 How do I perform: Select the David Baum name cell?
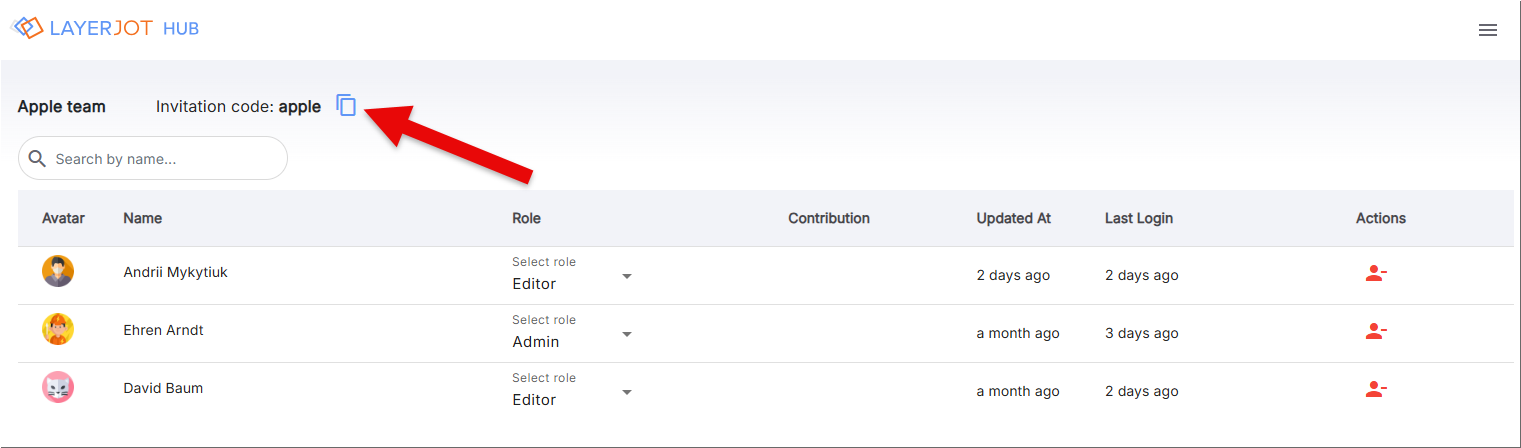pyautogui.click(x=163, y=388)
